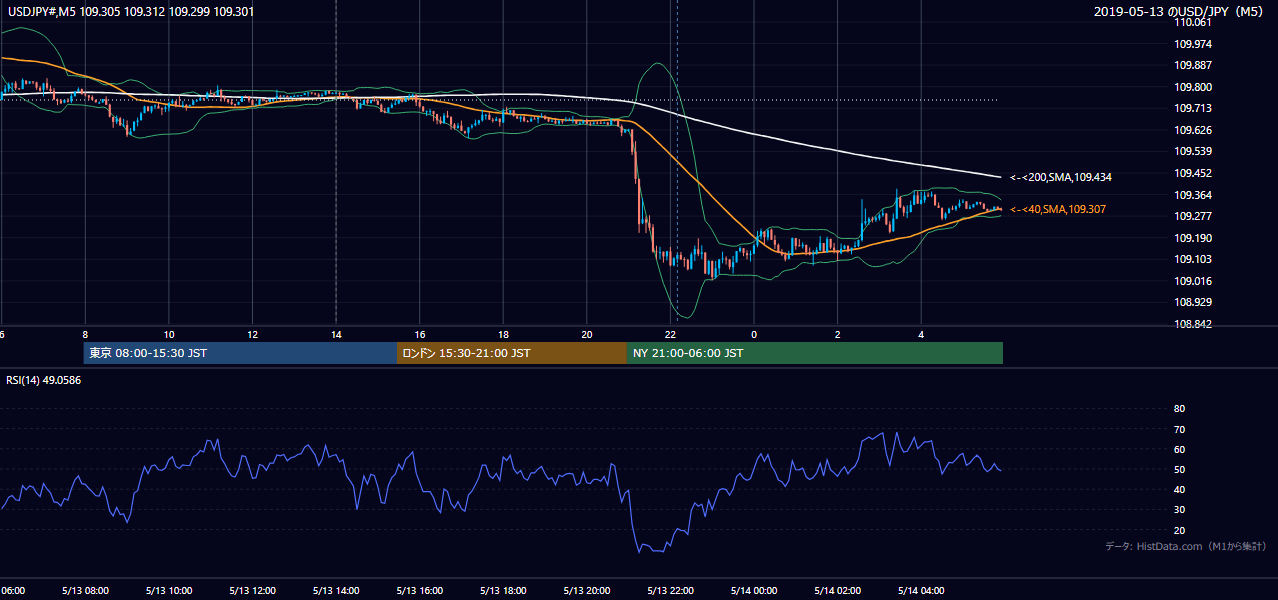Click RSI scale level 50

tap(1179, 469)
